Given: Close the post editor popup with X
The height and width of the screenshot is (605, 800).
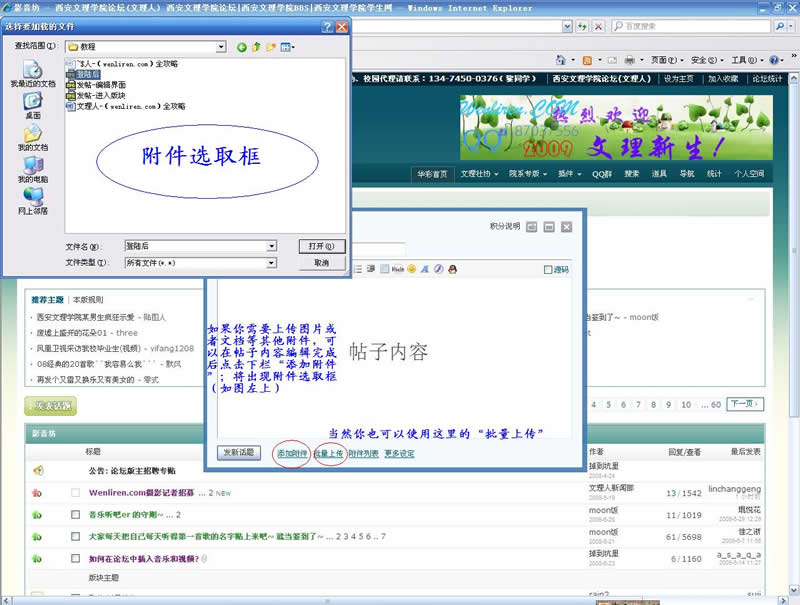Looking at the screenshot, I should coord(566,227).
